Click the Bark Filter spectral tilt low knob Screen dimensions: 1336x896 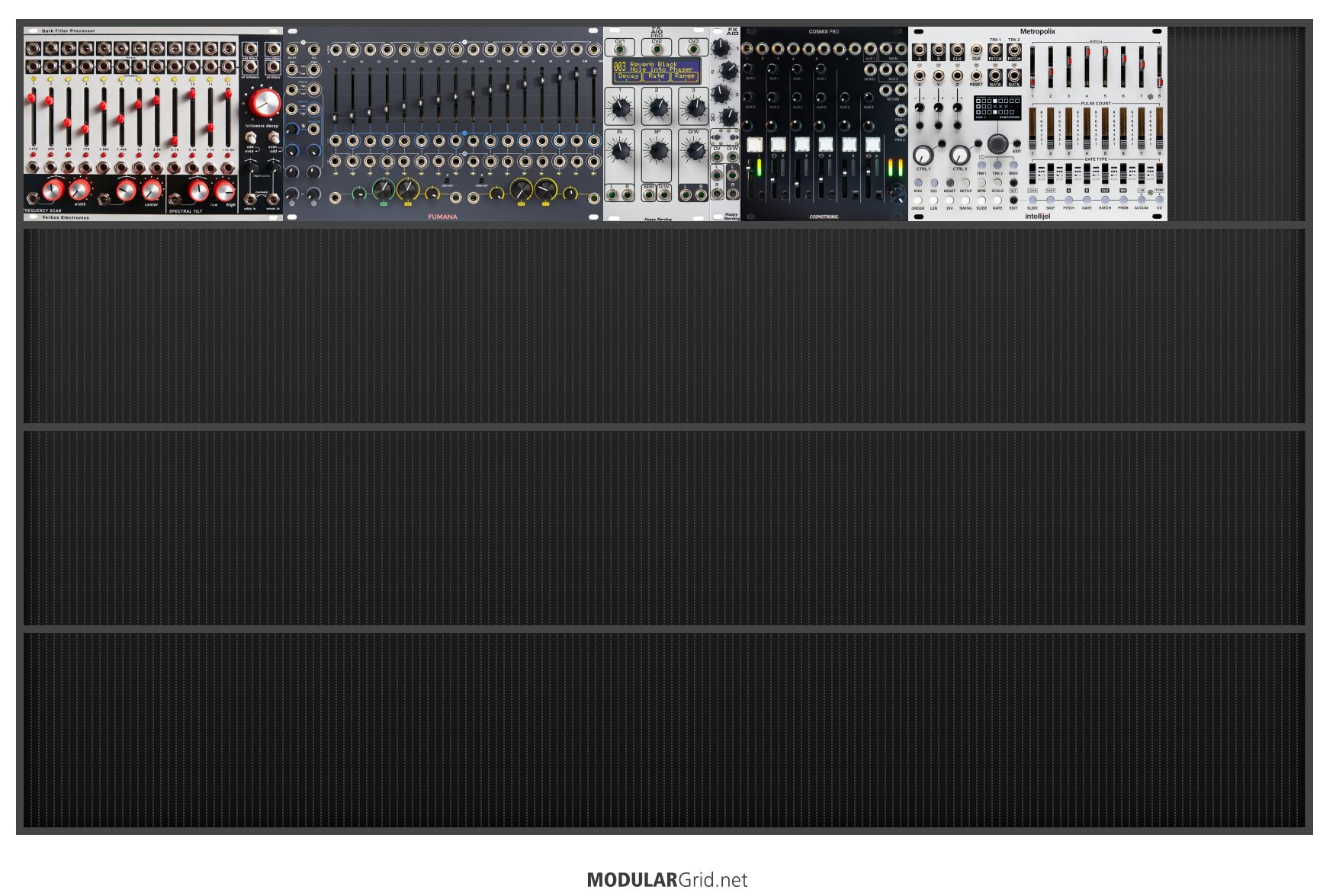(x=199, y=189)
